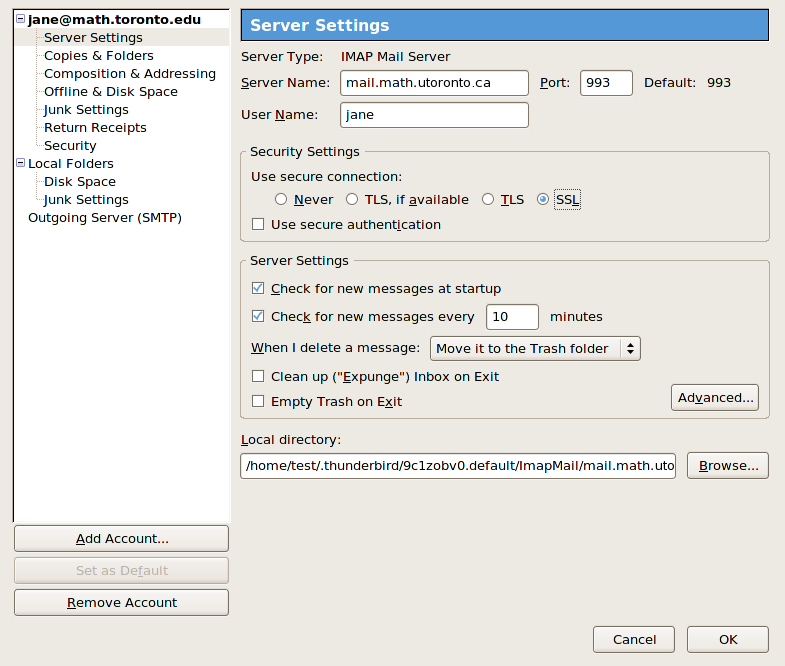Open Offline & Disk Space settings
The image size is (785, 666).
pos(111,92)
